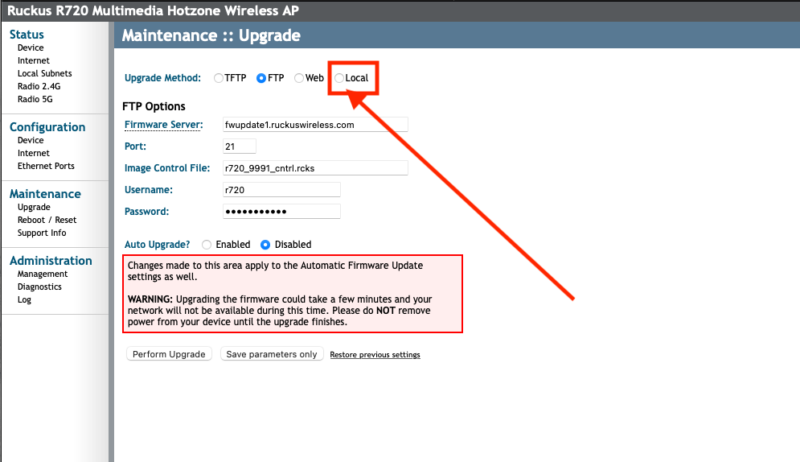Select the Local upgrade method radio button

(x=340, y=78)
